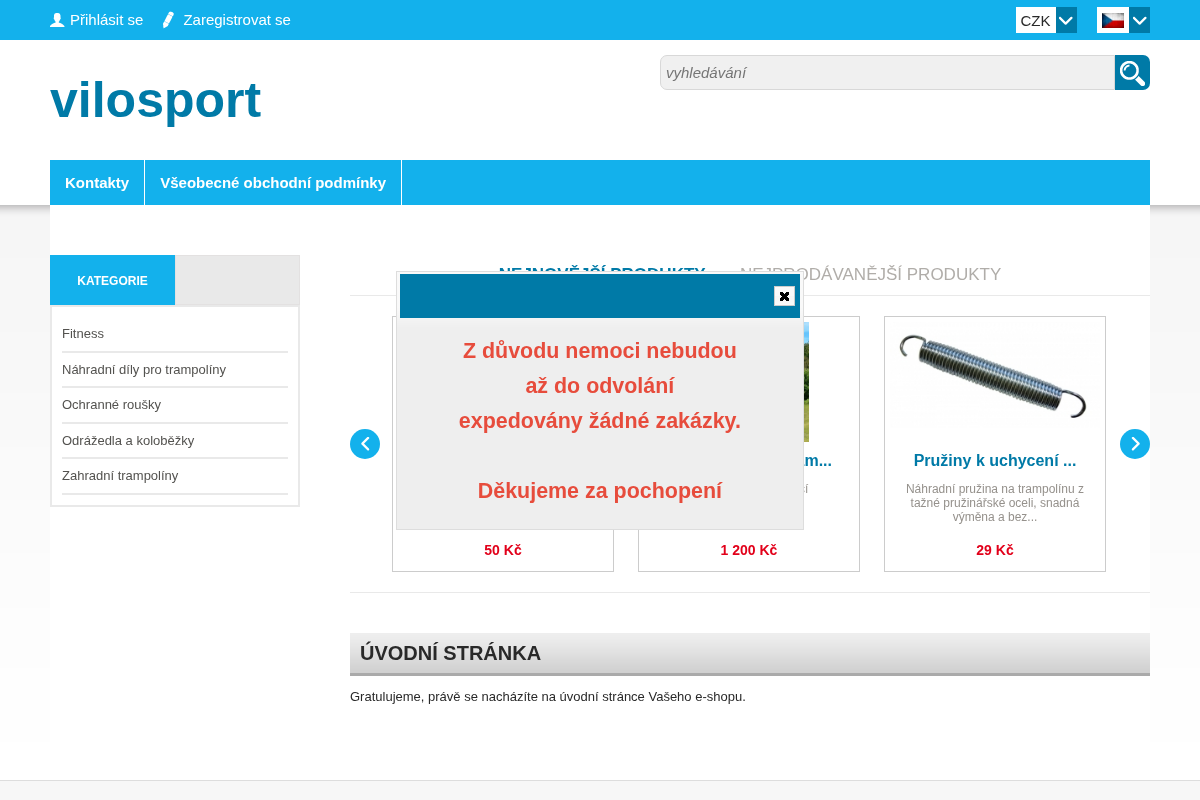Show next products with right arrow

1135,444
